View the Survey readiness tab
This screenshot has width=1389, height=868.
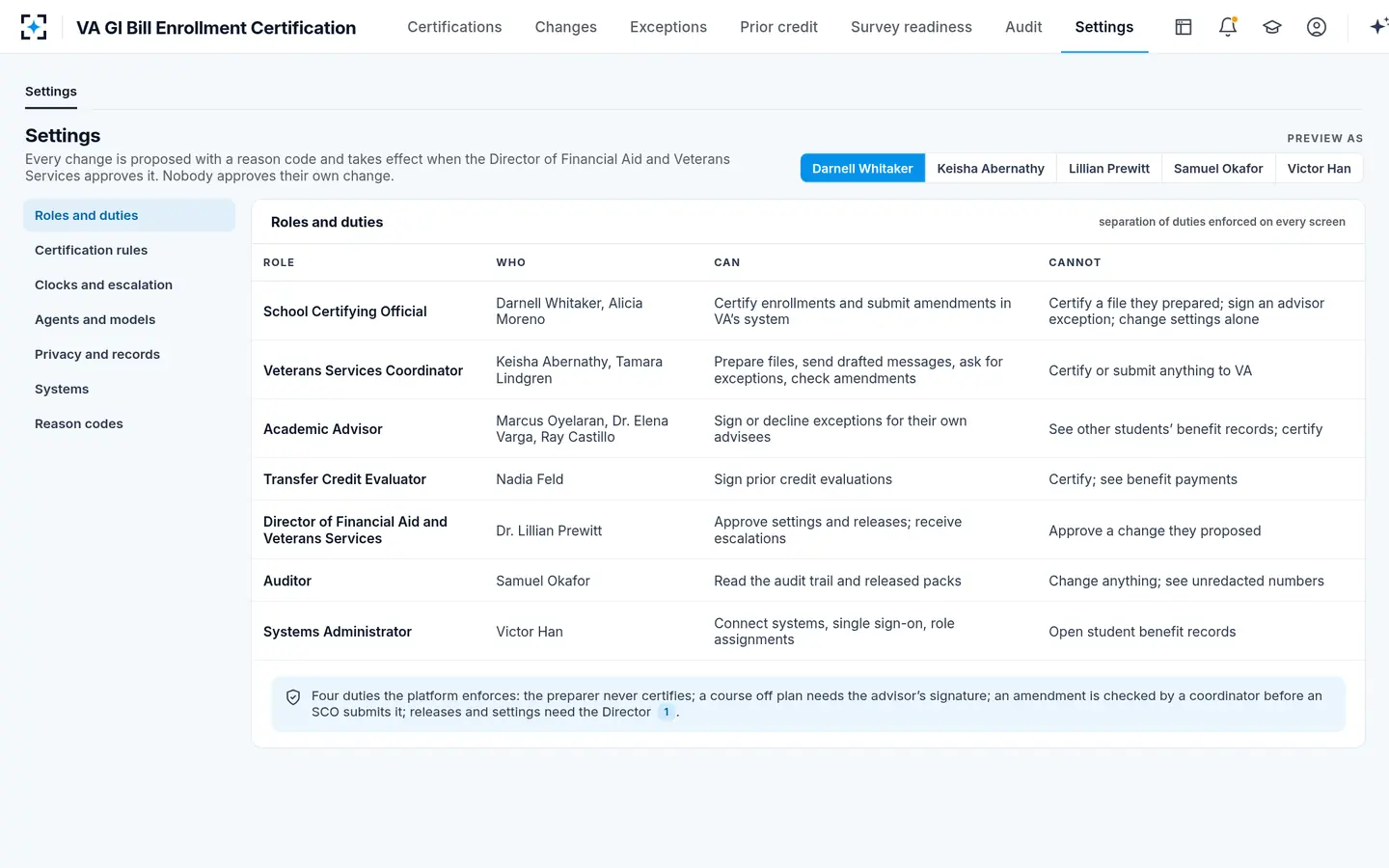912,27
